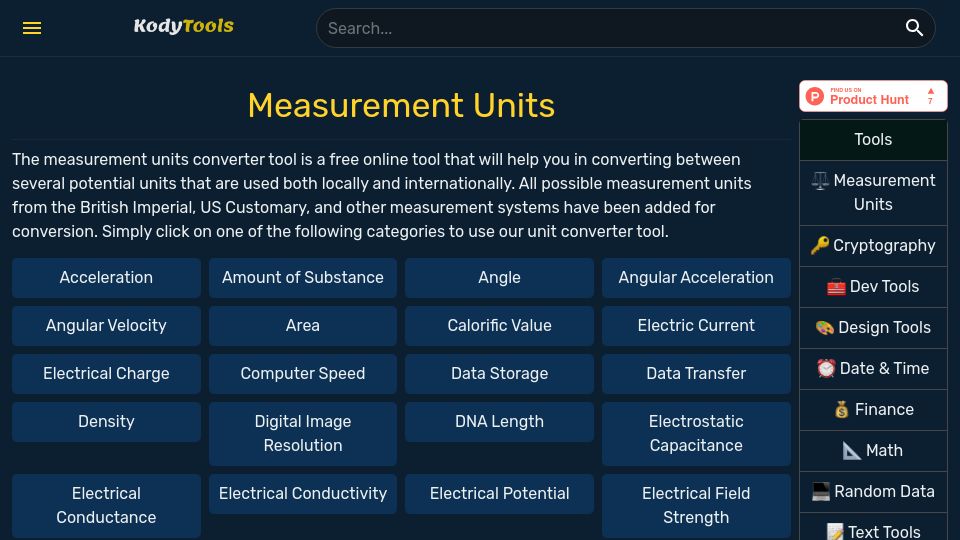Viewport: 960px width, 540px height.
Task: Open the Acceleration converter
Action: 107,278
